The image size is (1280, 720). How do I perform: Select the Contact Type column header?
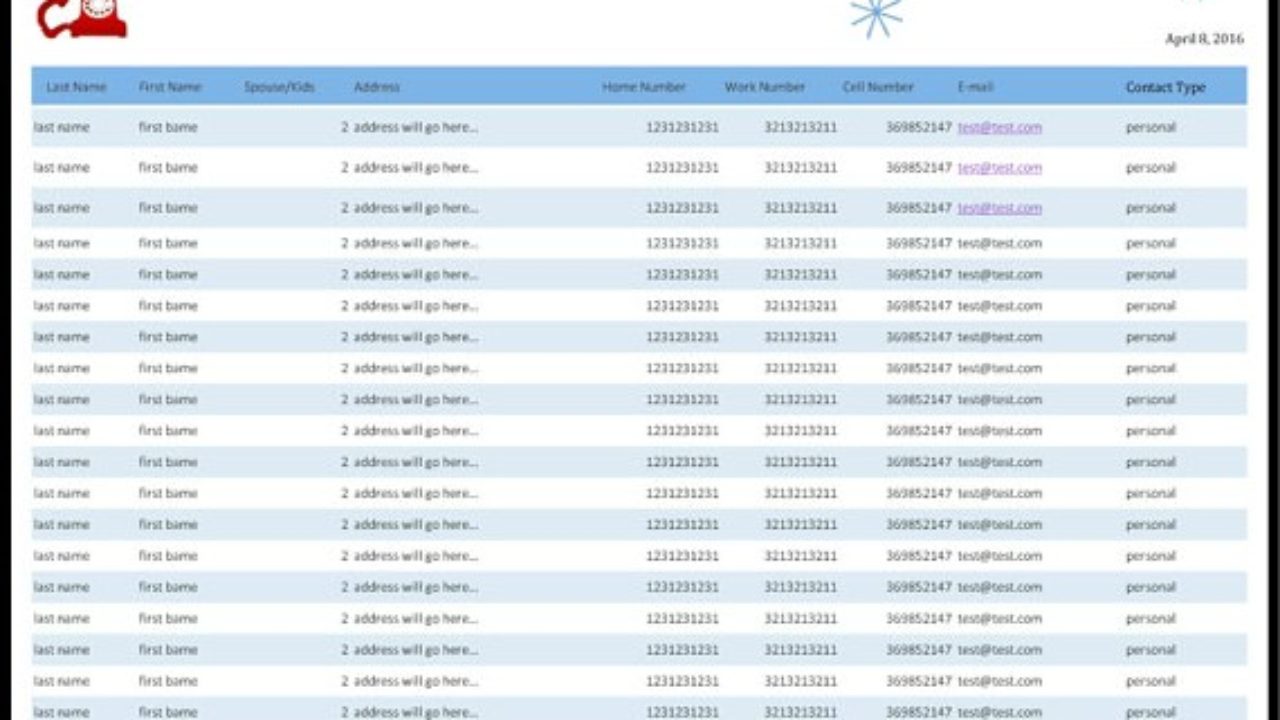tap(1165, 87)
